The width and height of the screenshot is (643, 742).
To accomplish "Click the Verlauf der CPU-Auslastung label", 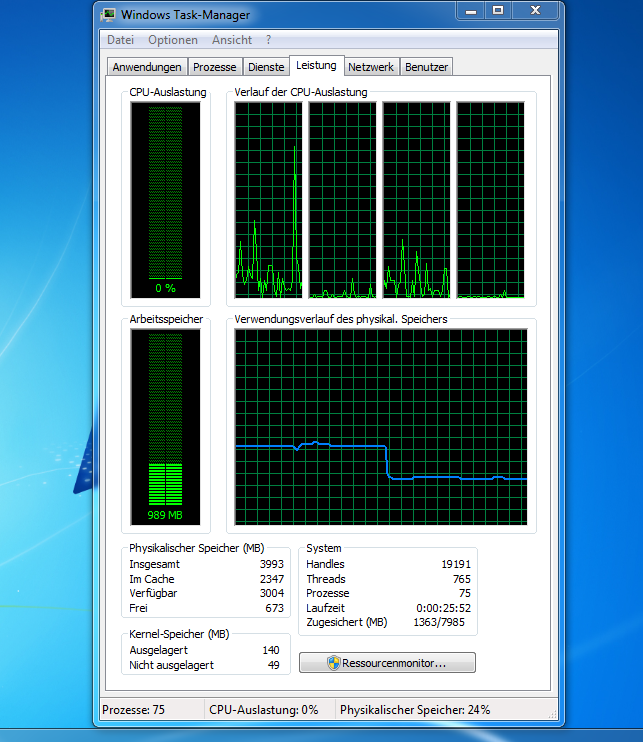I will [x=301, y=92].
